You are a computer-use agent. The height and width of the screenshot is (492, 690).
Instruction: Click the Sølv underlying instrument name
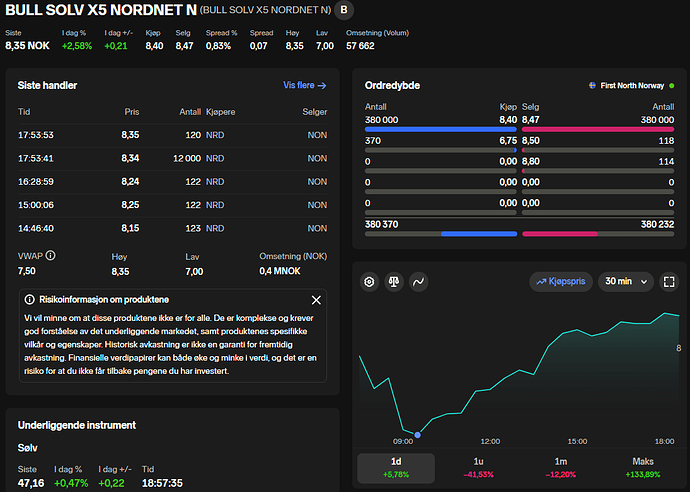27,447
